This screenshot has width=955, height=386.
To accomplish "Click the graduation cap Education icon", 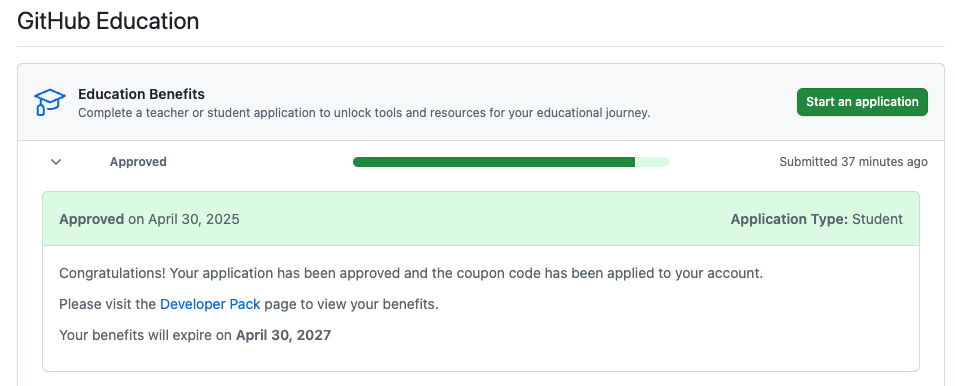I will [x=49, y=102].
